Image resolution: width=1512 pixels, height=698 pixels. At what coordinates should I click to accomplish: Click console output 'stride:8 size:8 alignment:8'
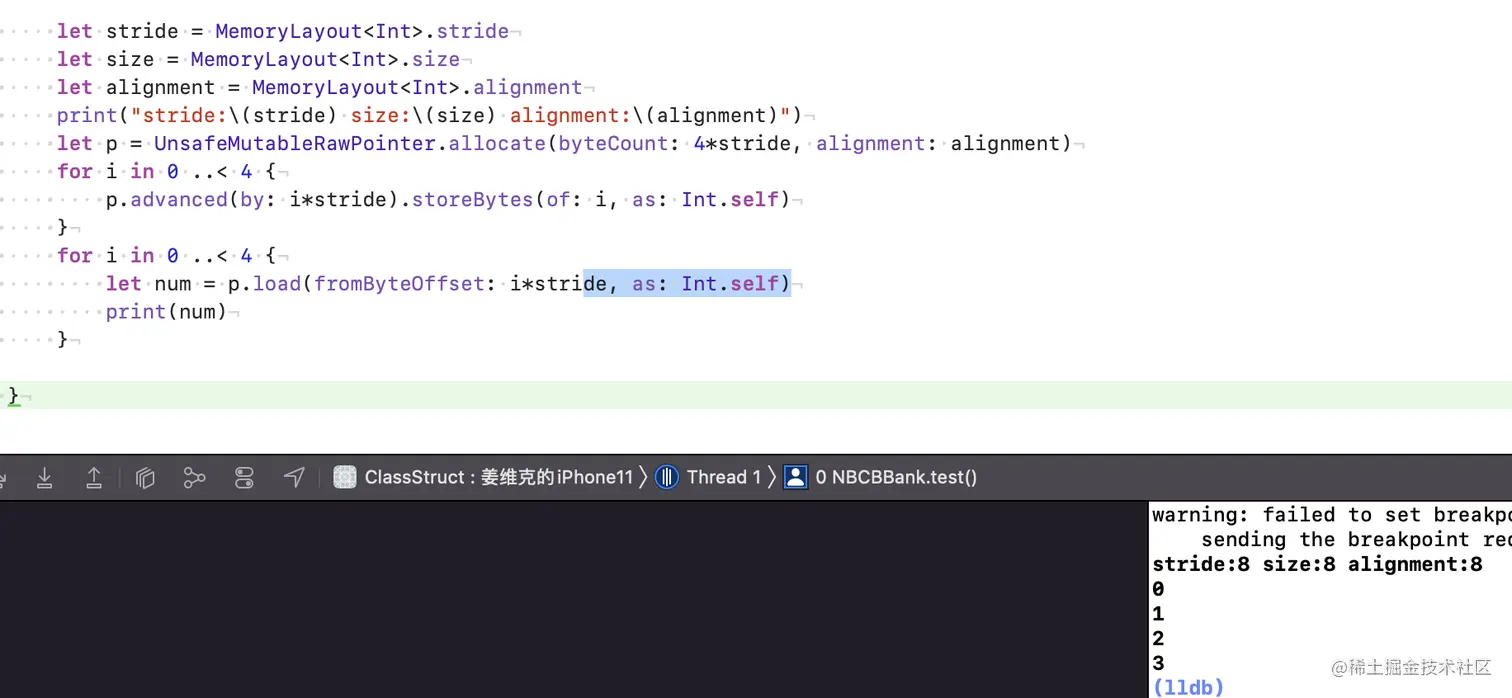[x=1317, y=564]
